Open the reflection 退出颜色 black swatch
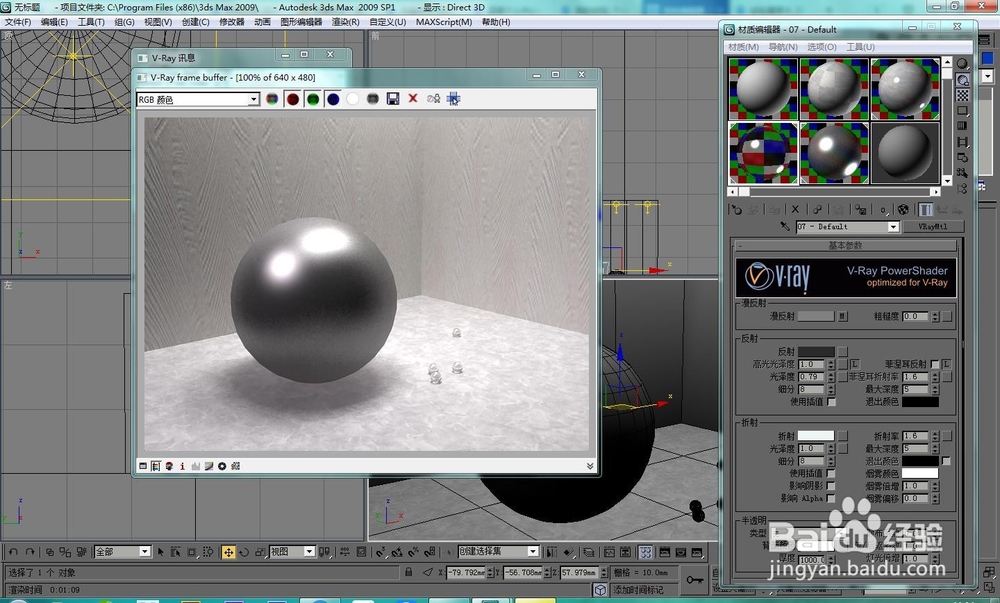This screenshot has width=1000, height=603. click(920, 402)
